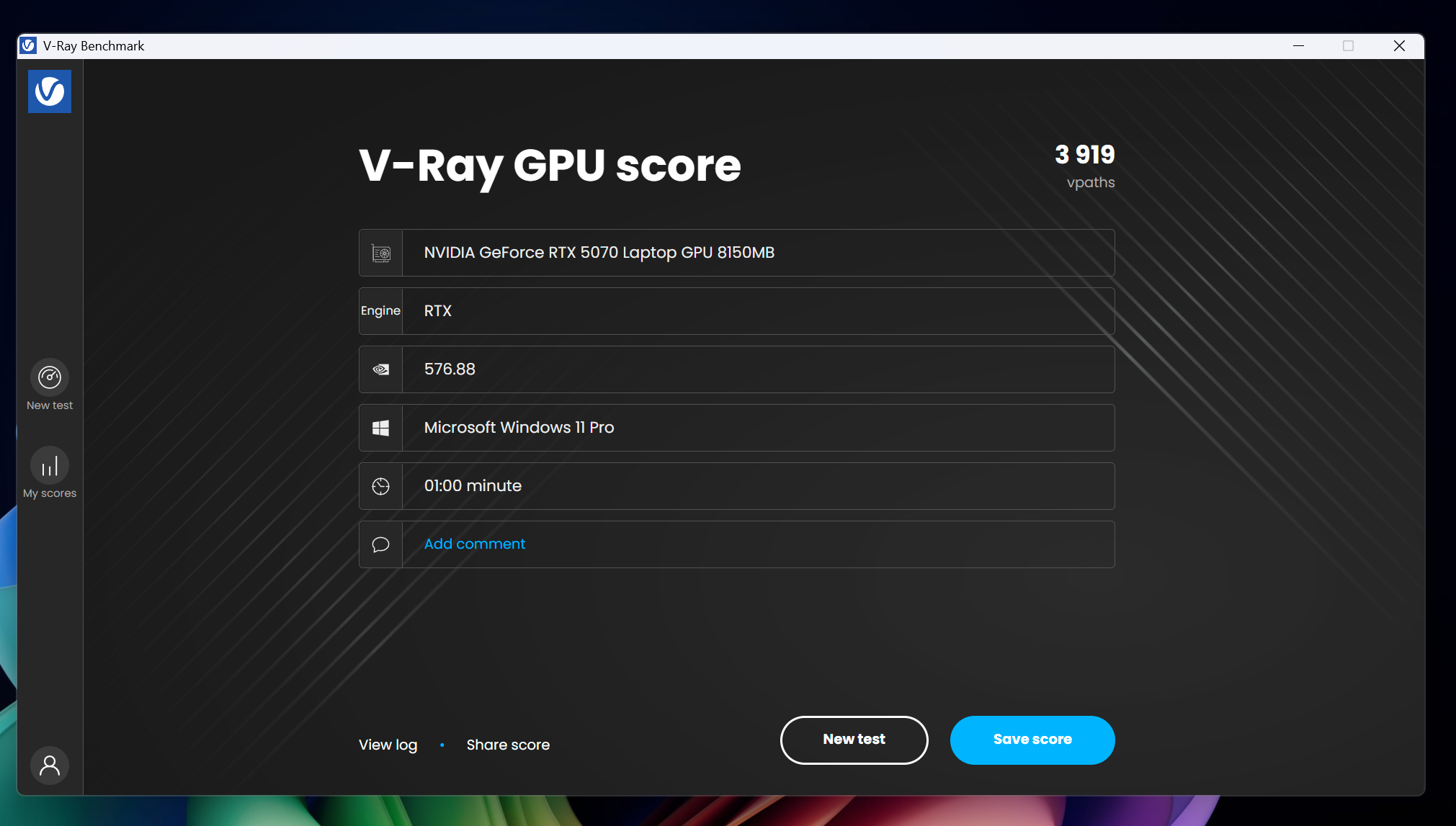The height and width of the screenshot is (826, 1456).
Task: Open My scores in the sidebar
Action: tap(50, 473)
